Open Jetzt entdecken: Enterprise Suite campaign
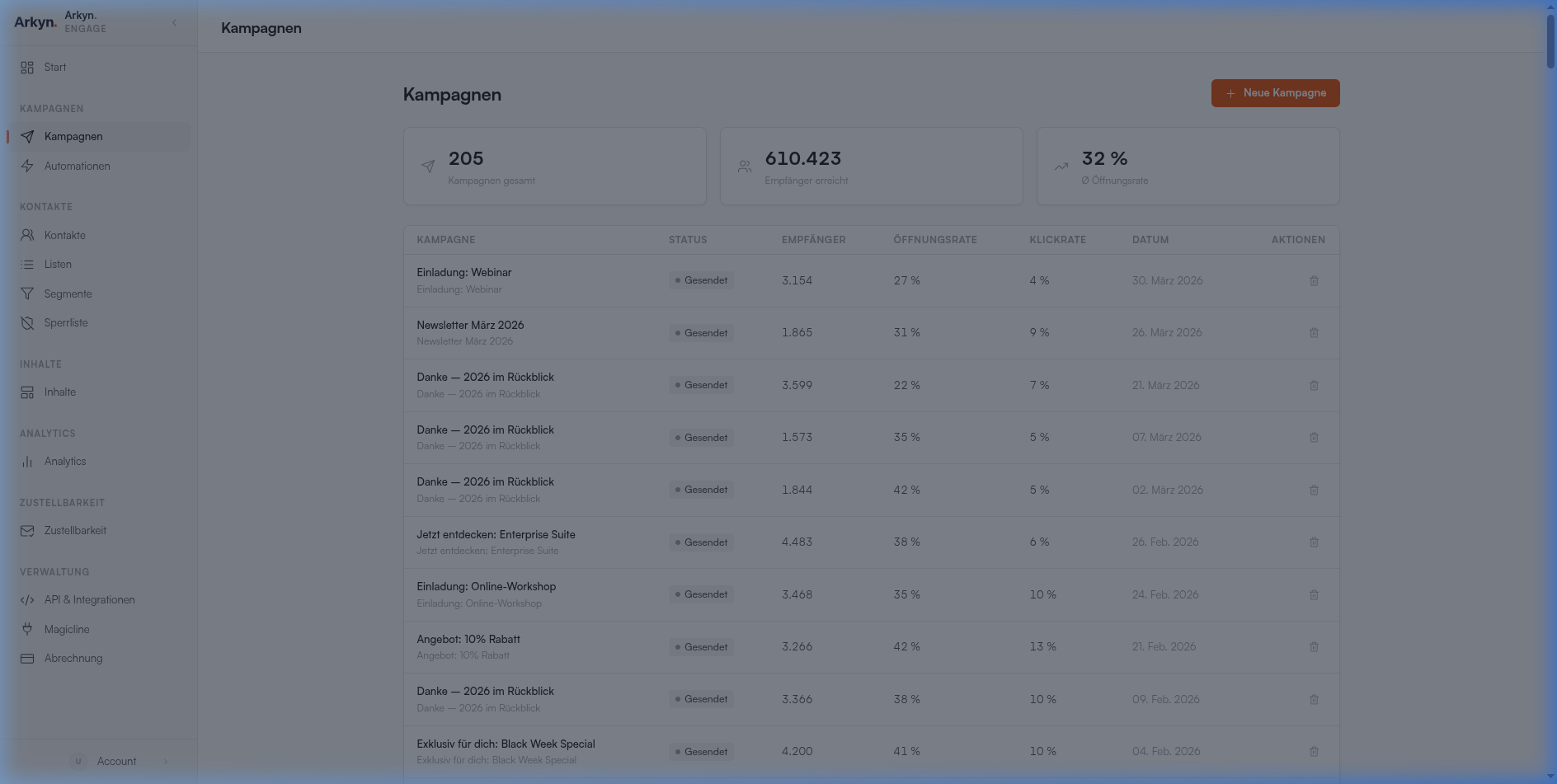 (x=496, y=535)
